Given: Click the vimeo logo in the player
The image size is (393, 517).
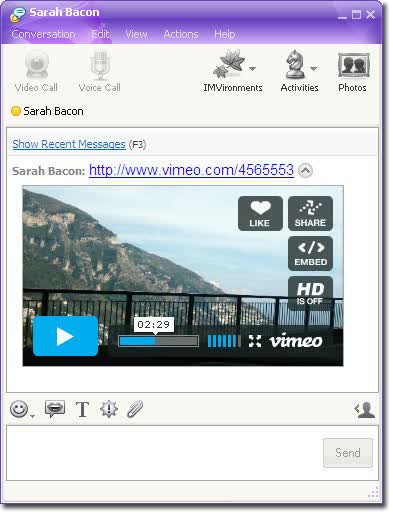Looking at the screenshot, I should (x=296, y=340).
